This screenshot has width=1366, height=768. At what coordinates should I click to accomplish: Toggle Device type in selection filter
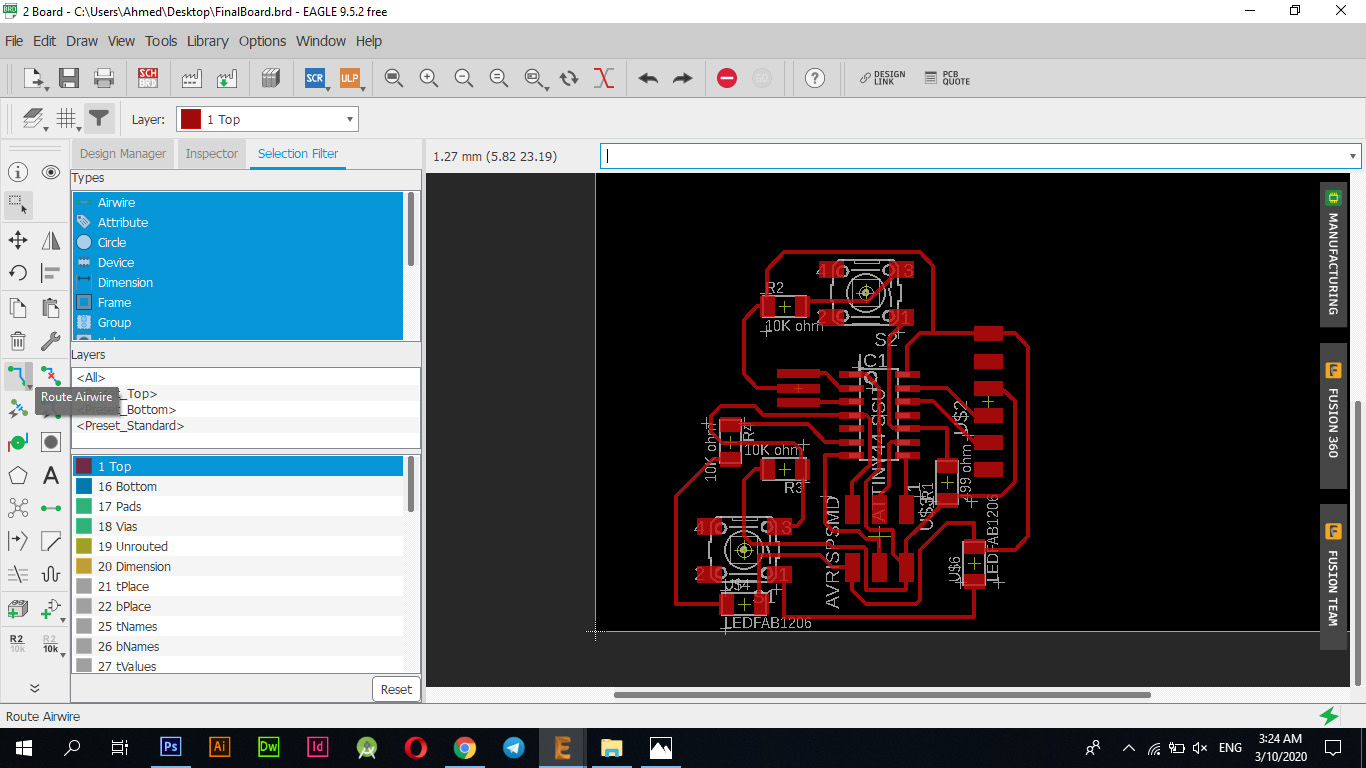coord(237,262)
